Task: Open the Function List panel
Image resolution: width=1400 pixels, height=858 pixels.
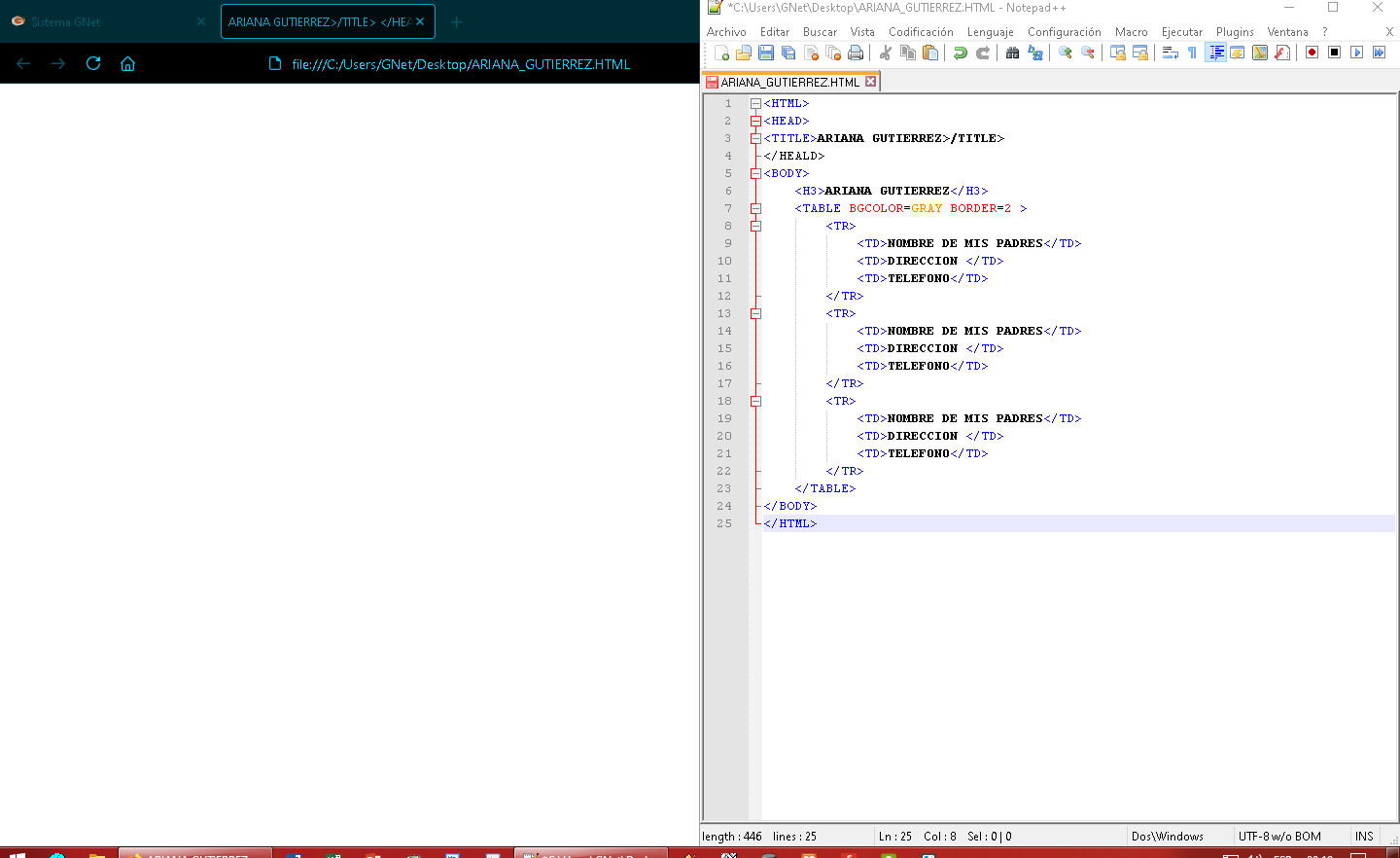Action: 1282,53
